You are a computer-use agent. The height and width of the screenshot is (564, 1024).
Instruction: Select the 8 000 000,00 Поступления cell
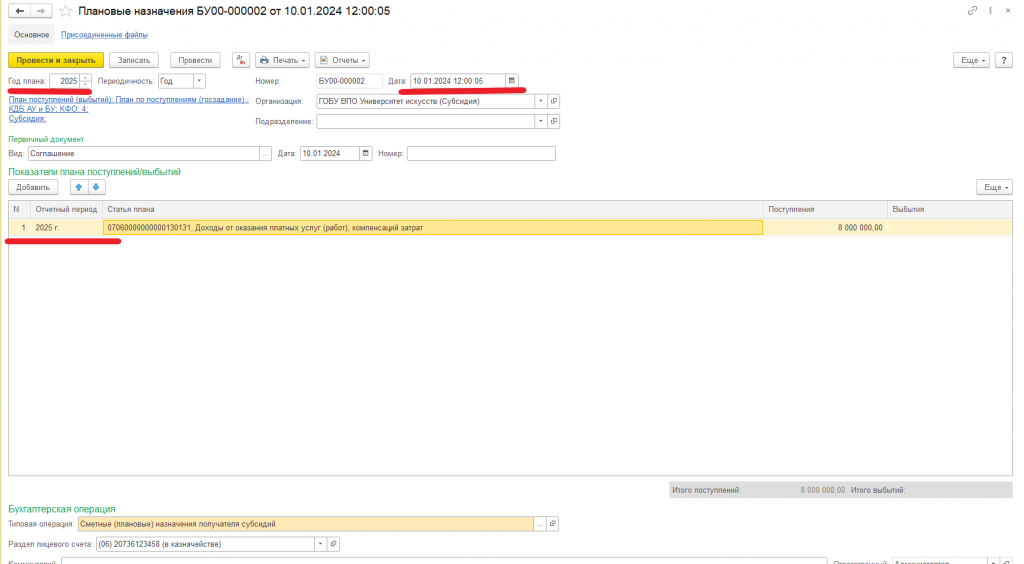825,228
